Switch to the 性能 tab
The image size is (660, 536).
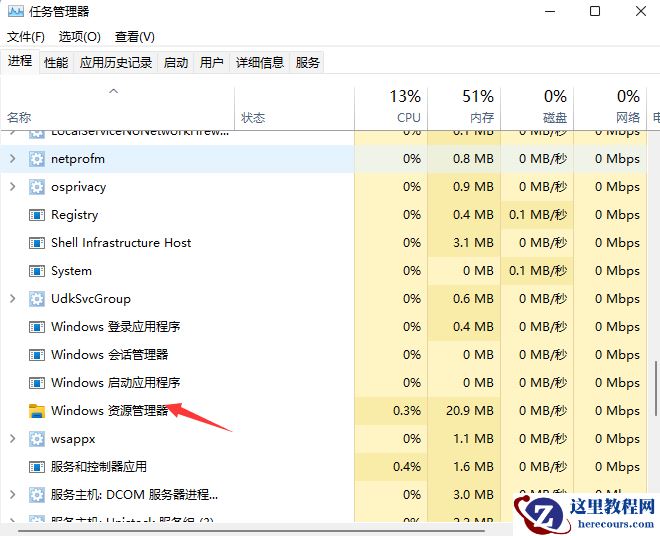[56, 63]
